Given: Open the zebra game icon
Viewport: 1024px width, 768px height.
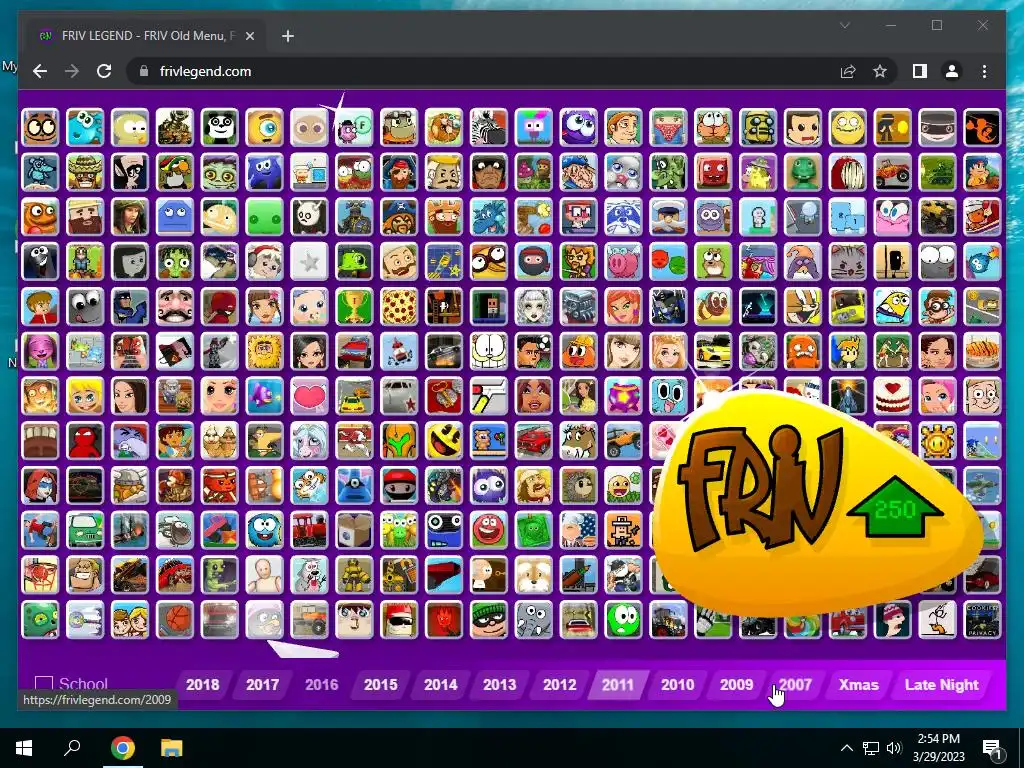Looking at the screenshot, I should pyautogui.click(x=488, y=127).
